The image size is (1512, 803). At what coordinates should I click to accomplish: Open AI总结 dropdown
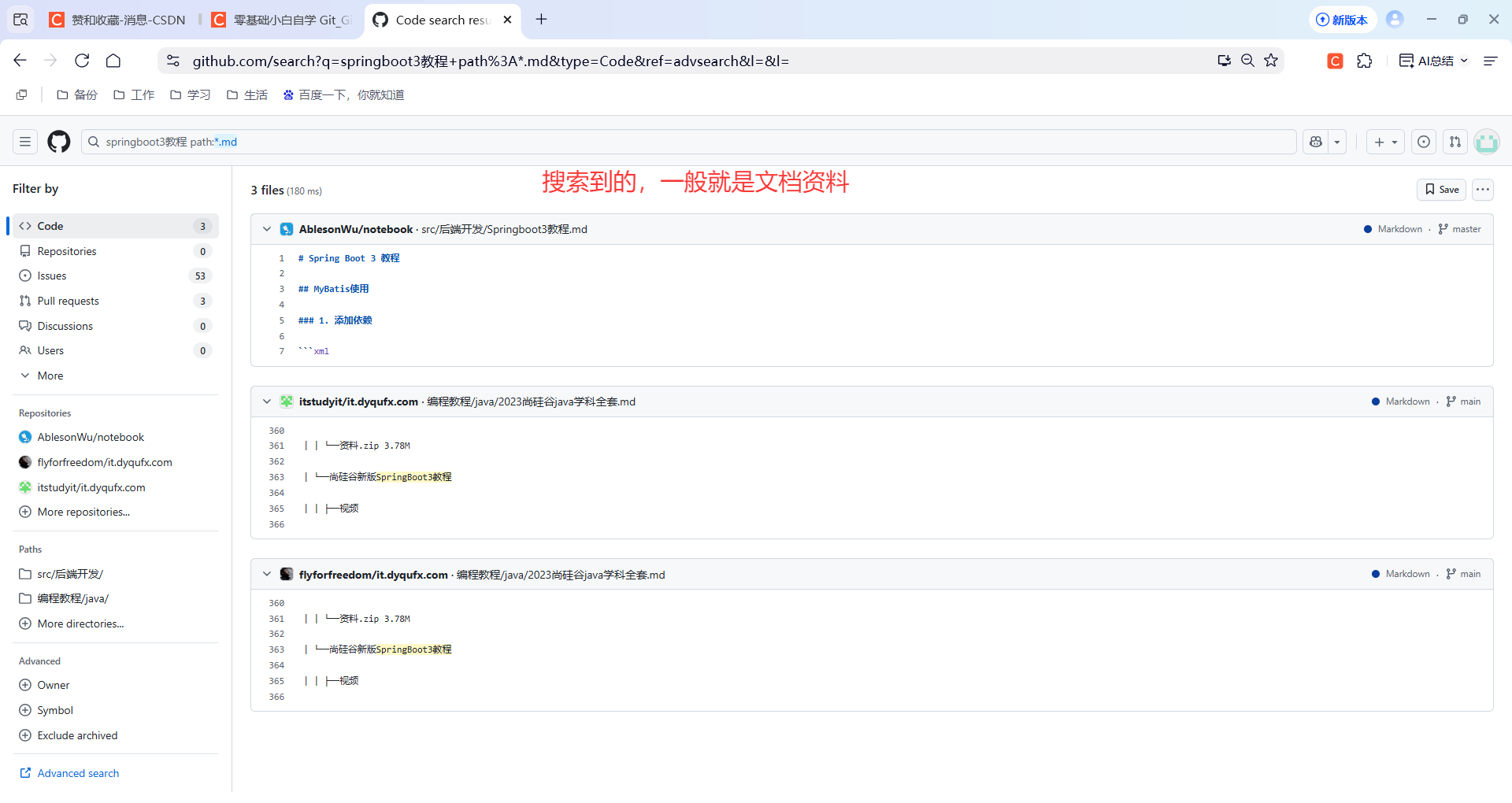(x=1434, y=61)
